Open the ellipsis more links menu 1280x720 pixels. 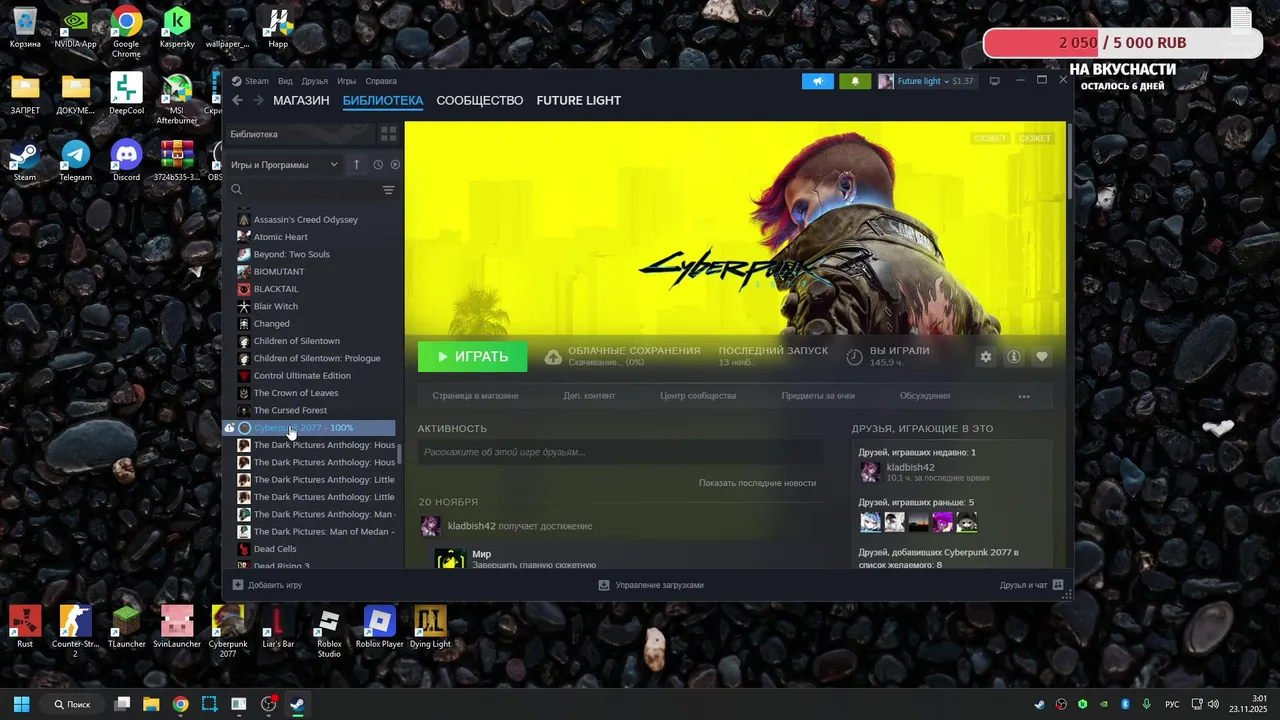click(x=1024, y=396)
